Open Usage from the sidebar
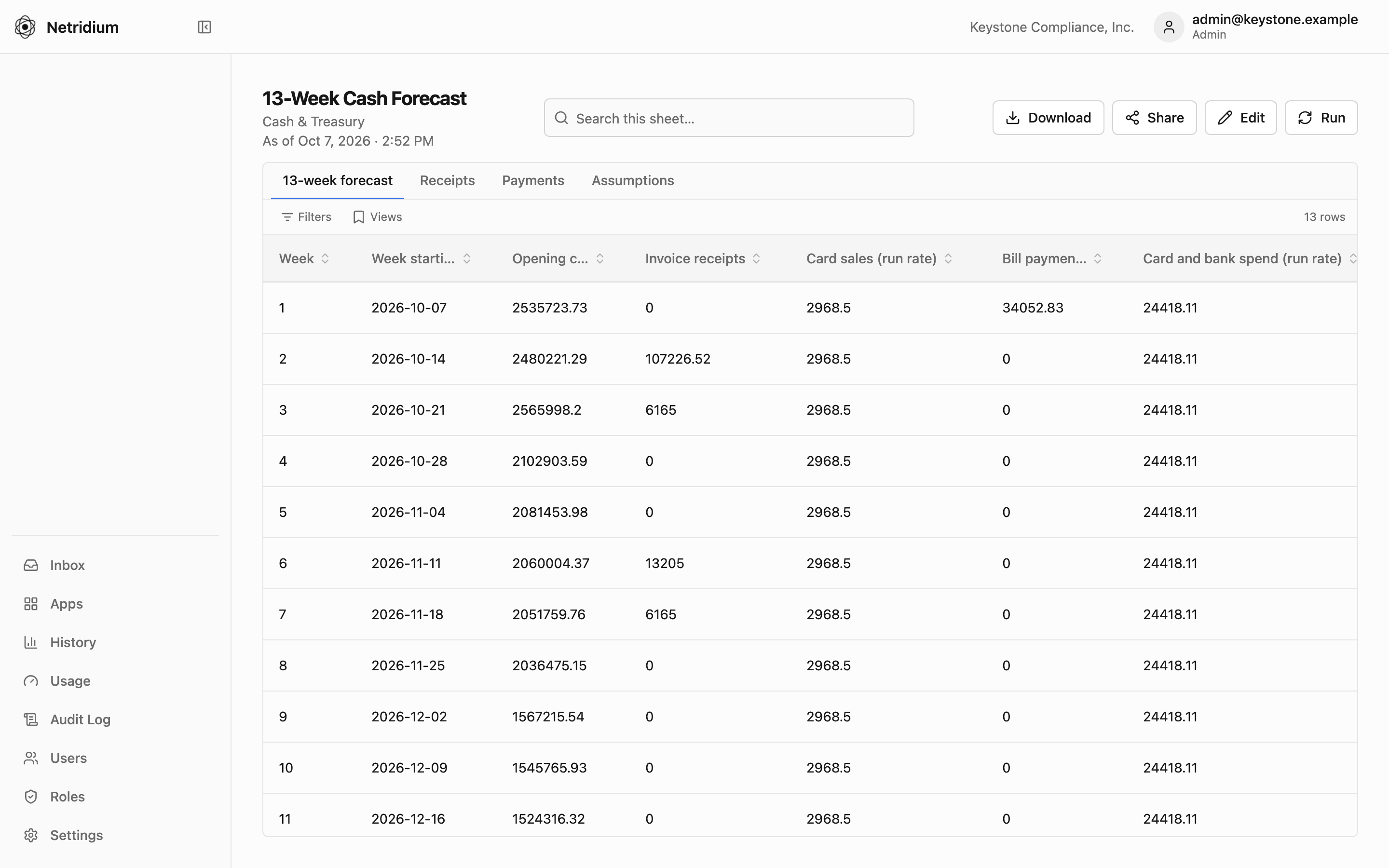This screenshot has height=868, width=1389. click(115, 680)
